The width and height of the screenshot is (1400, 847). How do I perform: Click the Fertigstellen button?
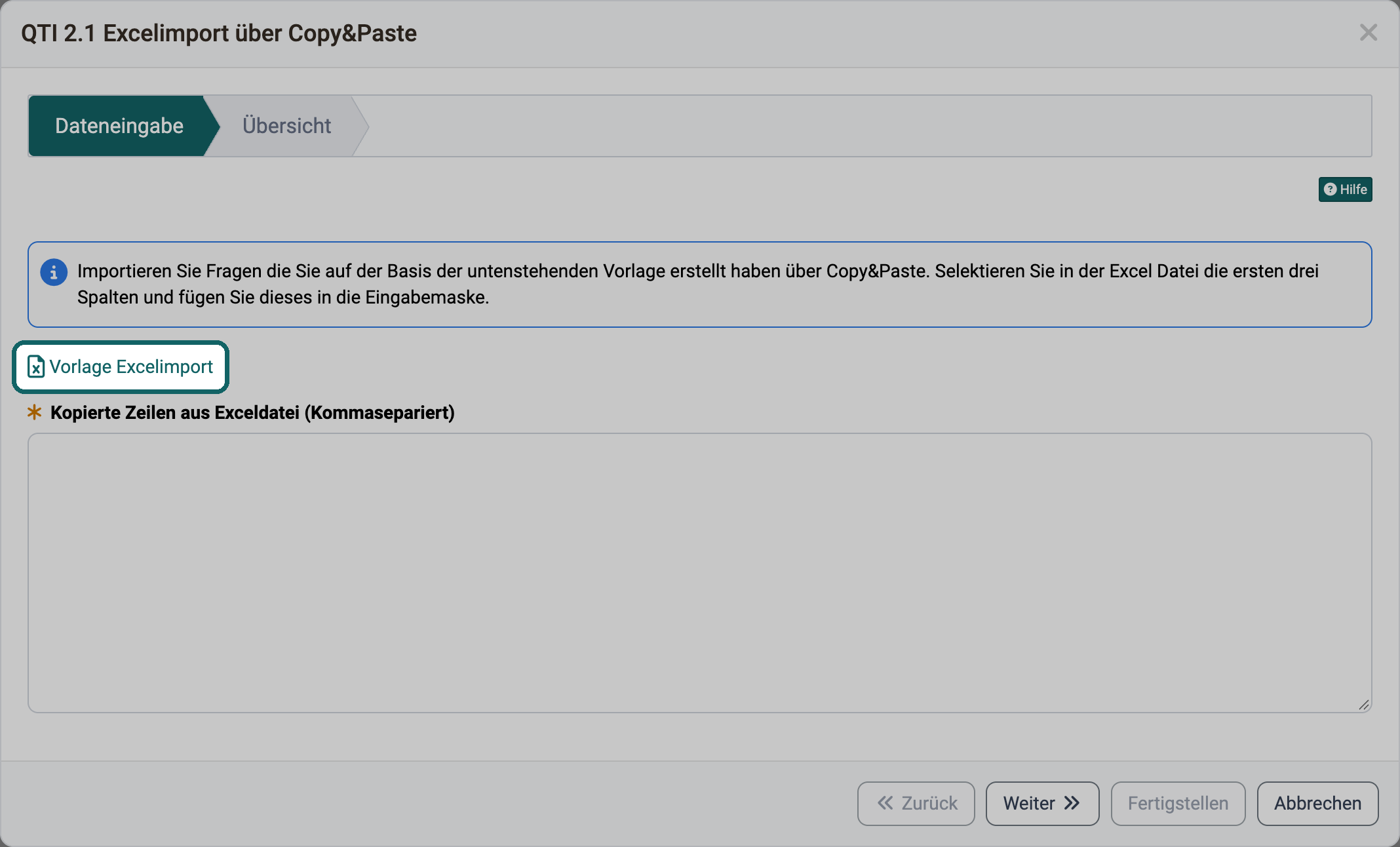pos(1178,803)
